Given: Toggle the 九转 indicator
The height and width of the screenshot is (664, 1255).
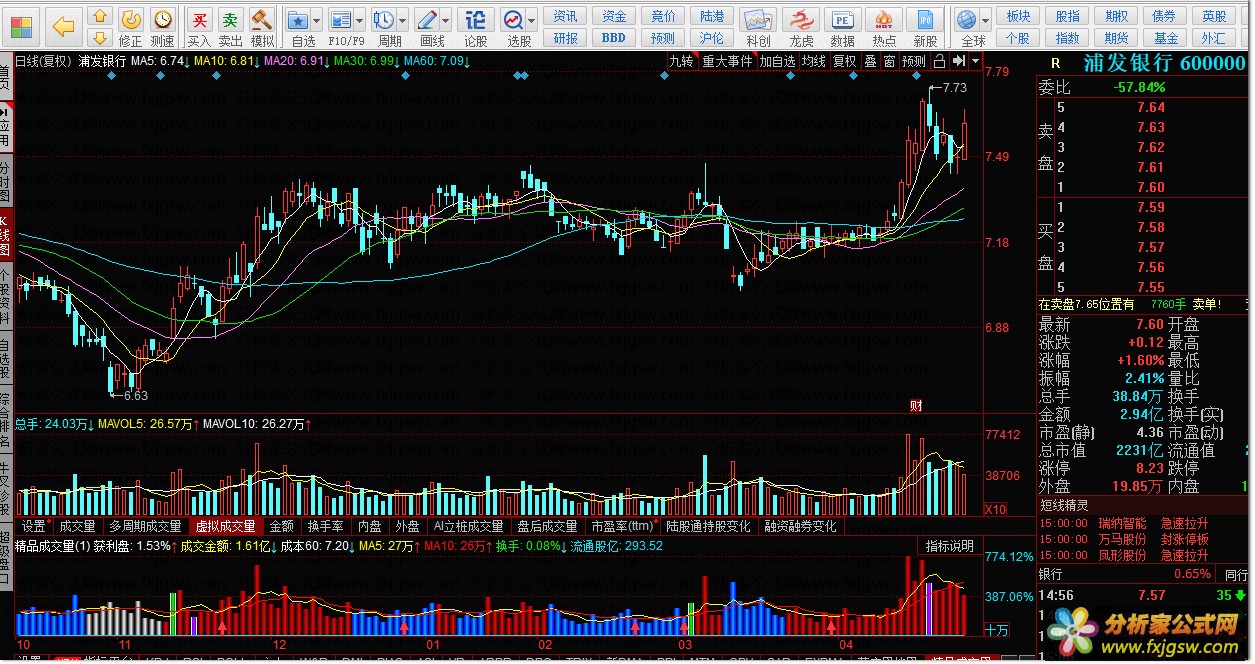Looking at the screenshot, I should (x=681, y=61).
